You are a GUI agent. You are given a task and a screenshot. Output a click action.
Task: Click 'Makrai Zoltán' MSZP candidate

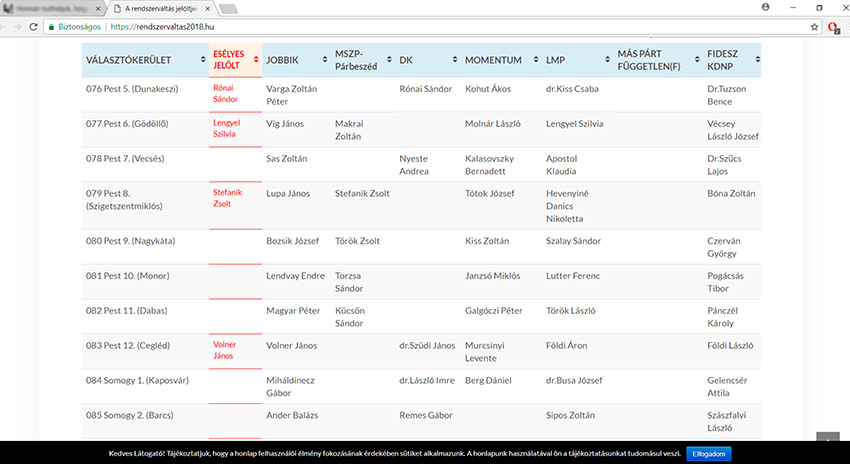349,130
